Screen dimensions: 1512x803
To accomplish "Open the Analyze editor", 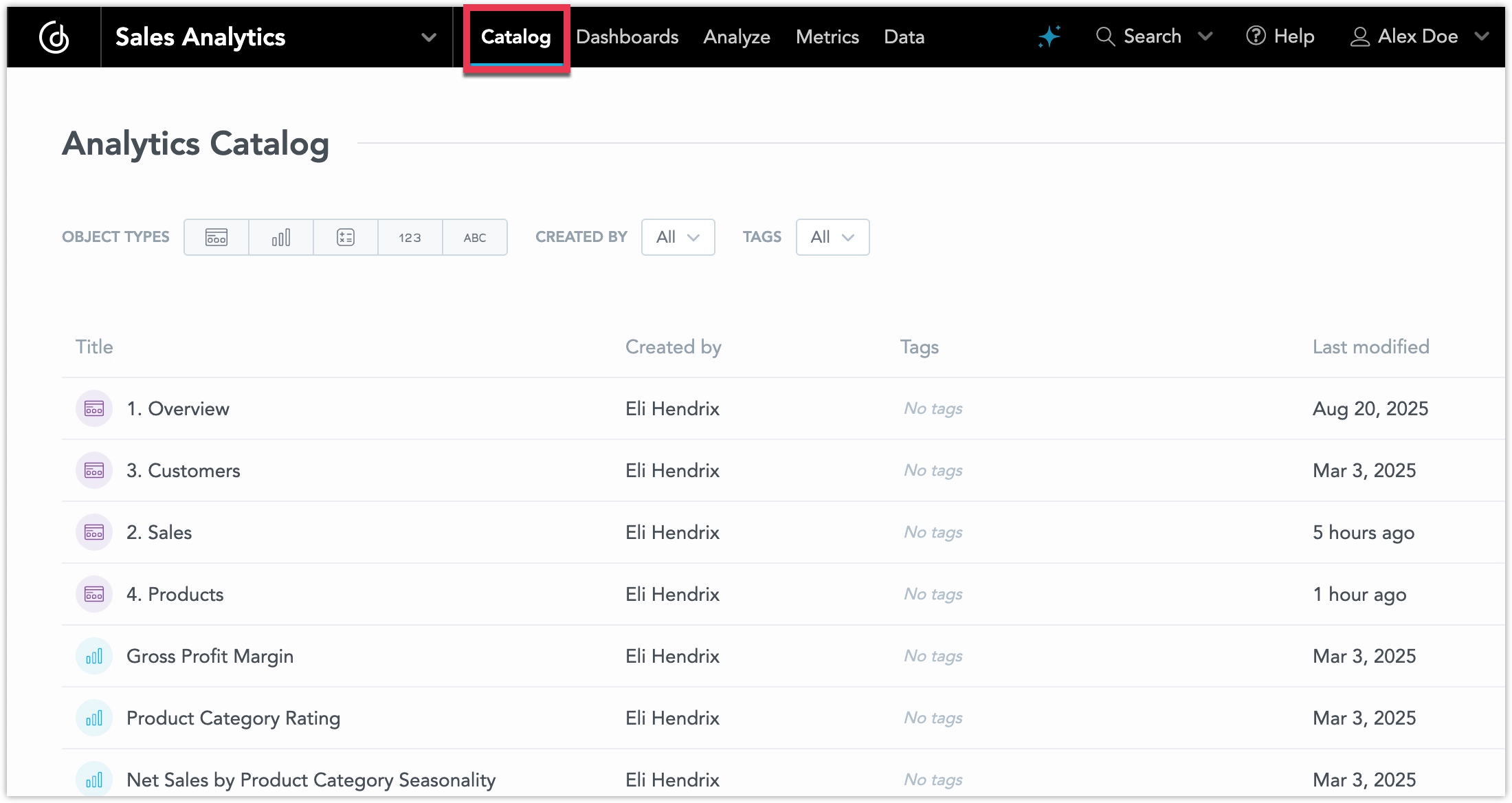I will coord(736,36).
